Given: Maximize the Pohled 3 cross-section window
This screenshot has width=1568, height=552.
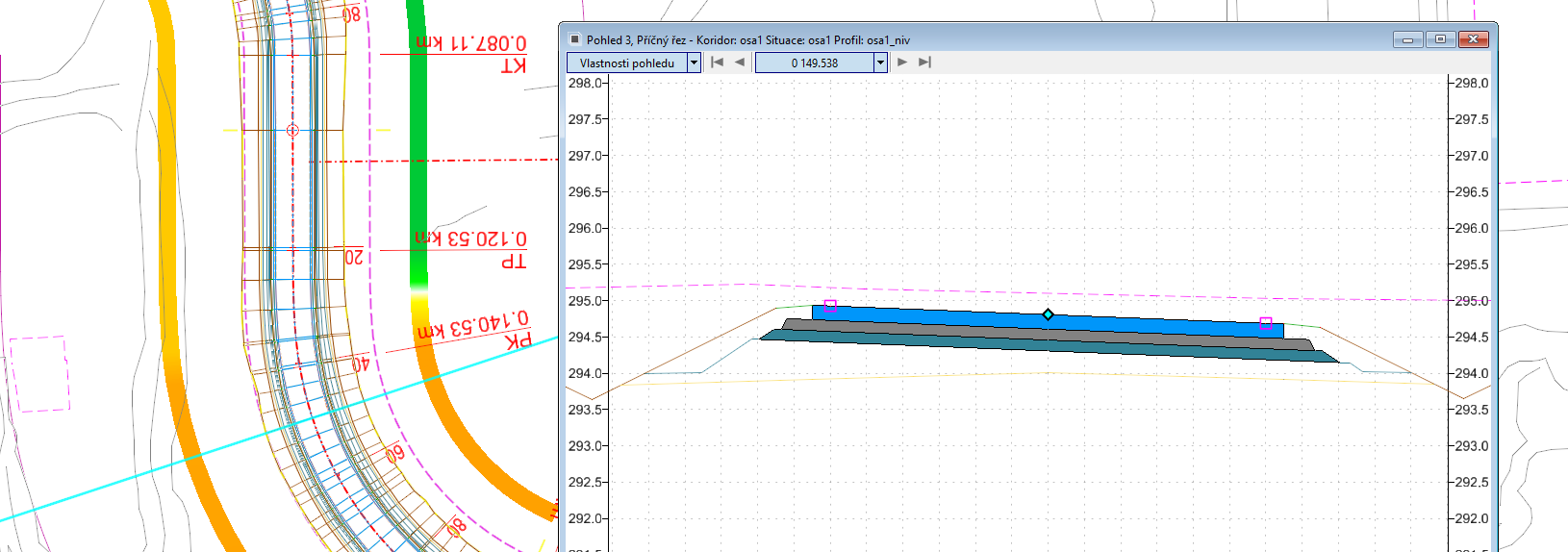Looking at the screenshot, I should 1440,39.
